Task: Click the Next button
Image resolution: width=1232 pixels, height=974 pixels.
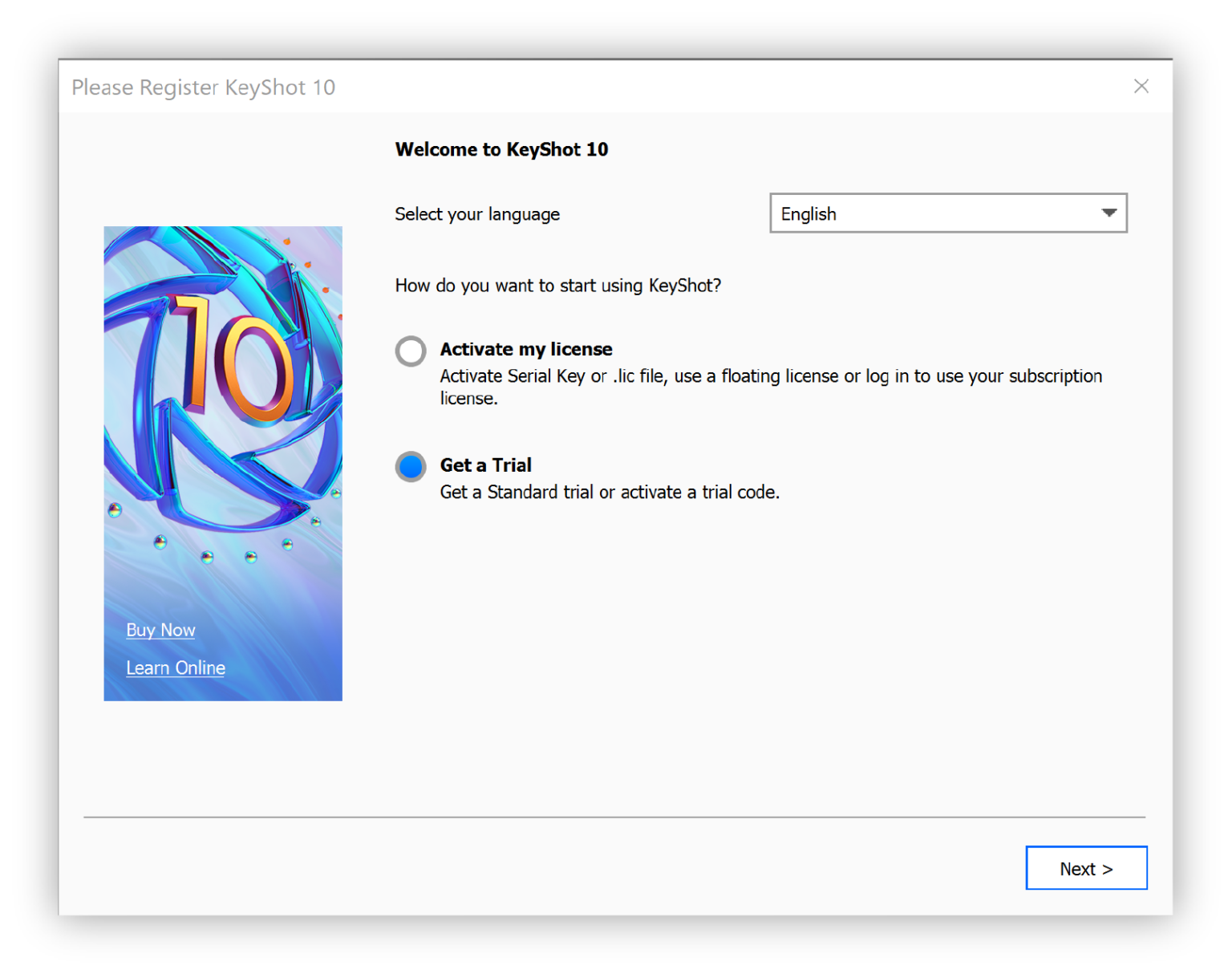Action: click(x=1086, y=868)
